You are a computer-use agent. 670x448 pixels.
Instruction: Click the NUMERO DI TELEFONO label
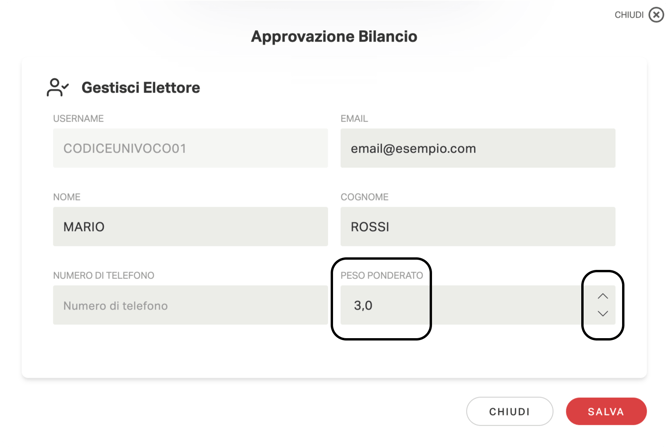click(x=104, y=275)
